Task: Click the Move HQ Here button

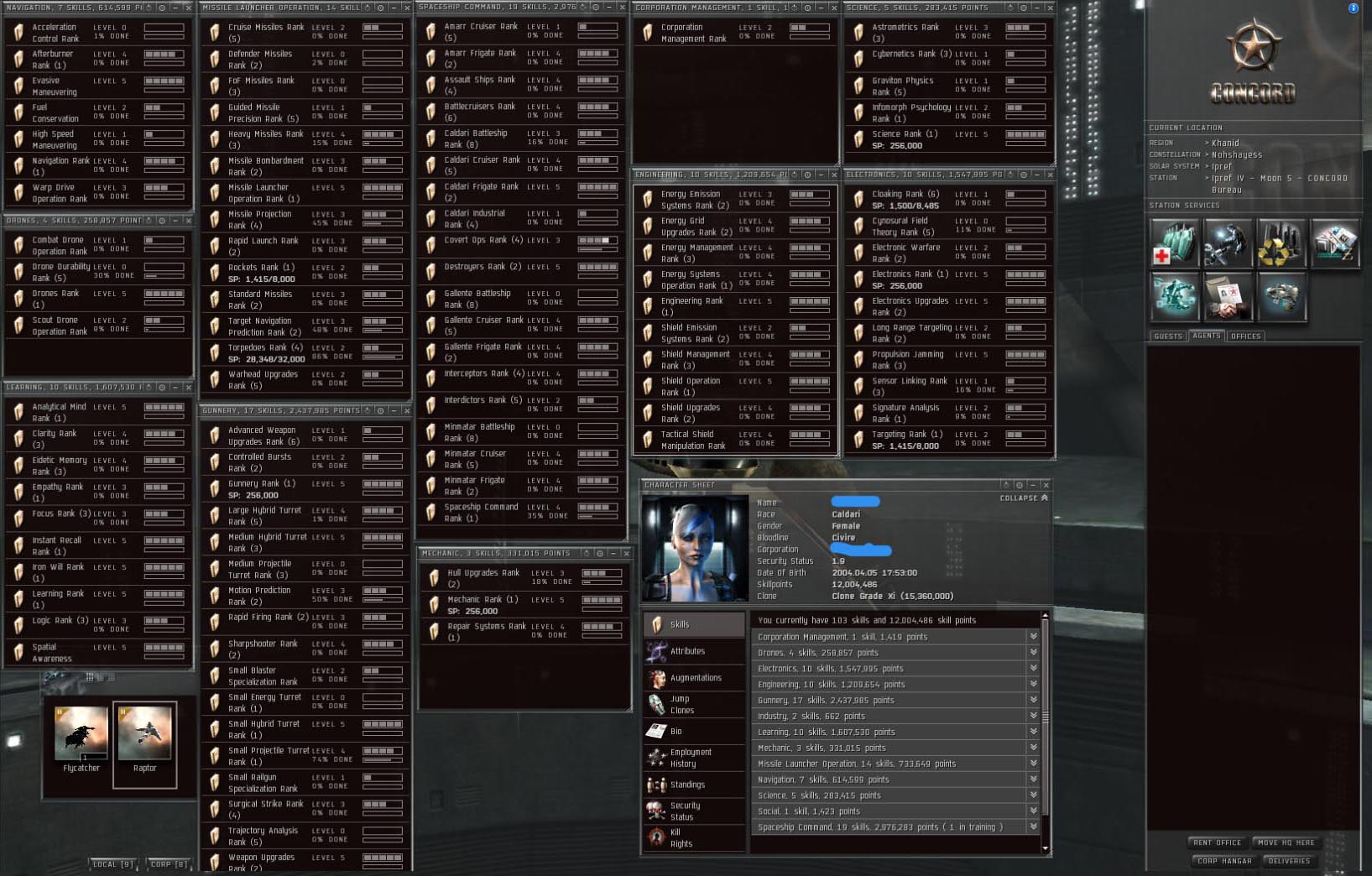Action: pyautogui.click(x=1286, y=842)
